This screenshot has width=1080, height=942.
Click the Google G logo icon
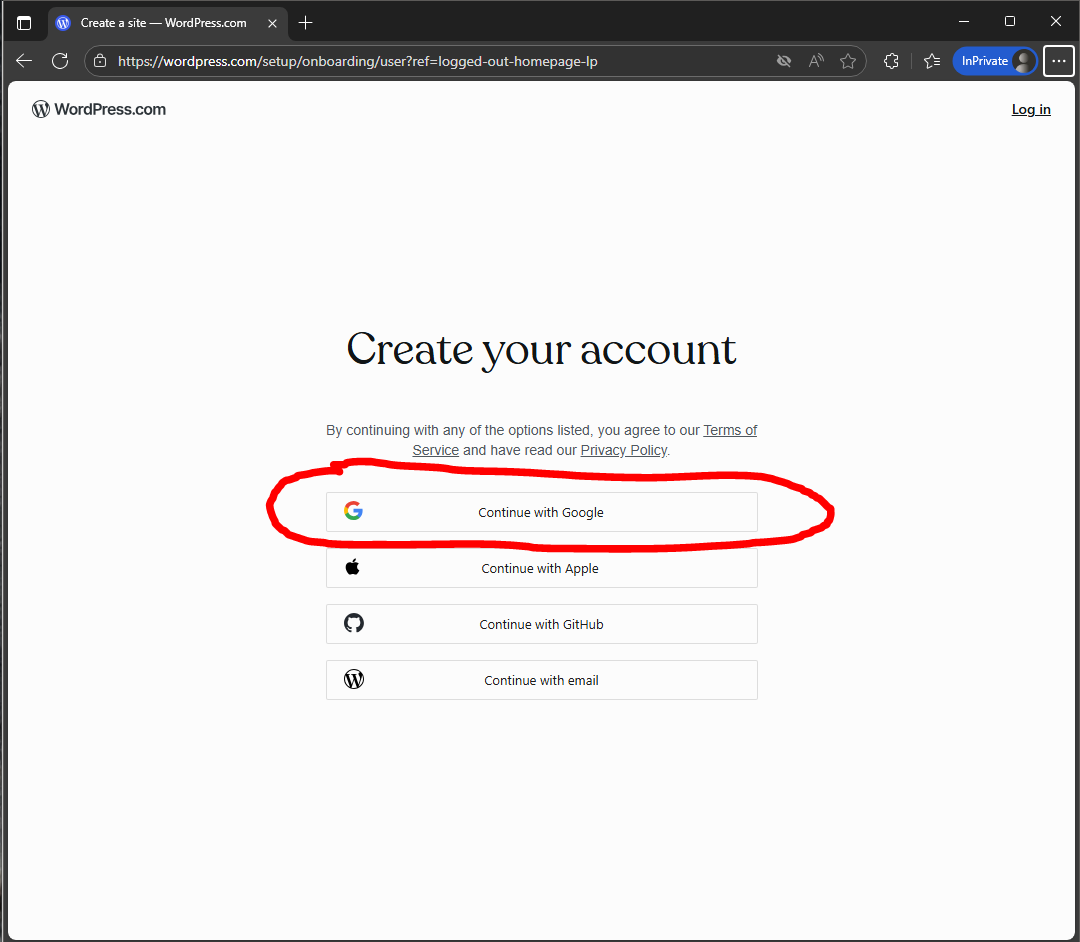353,510
